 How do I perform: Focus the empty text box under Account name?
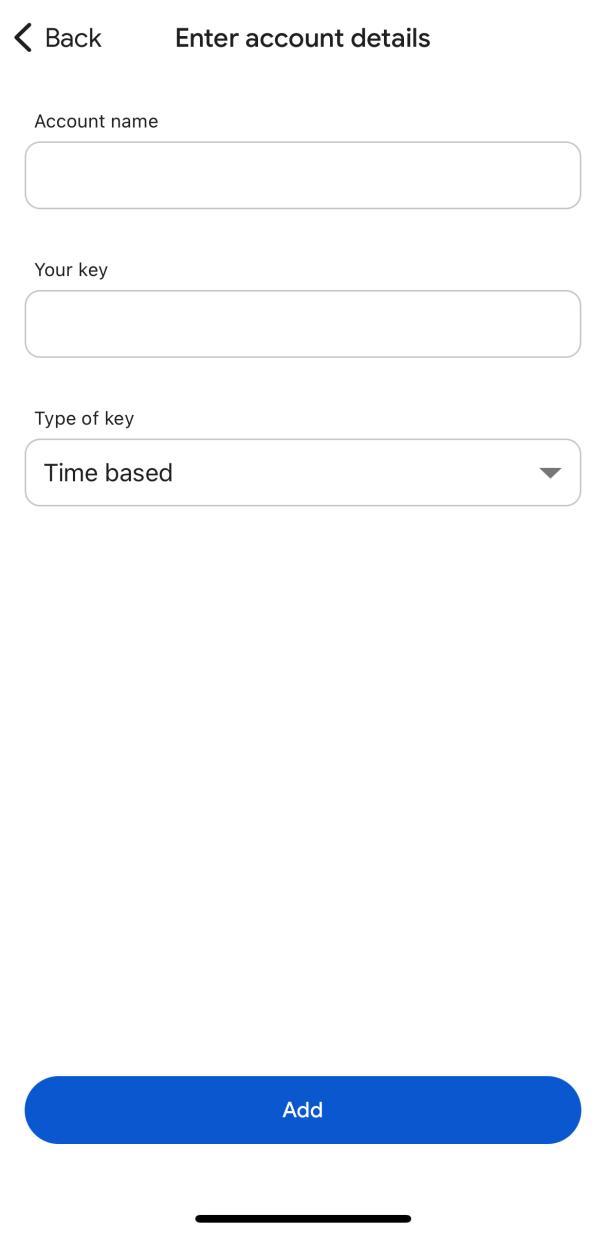(x=303, y=175)
